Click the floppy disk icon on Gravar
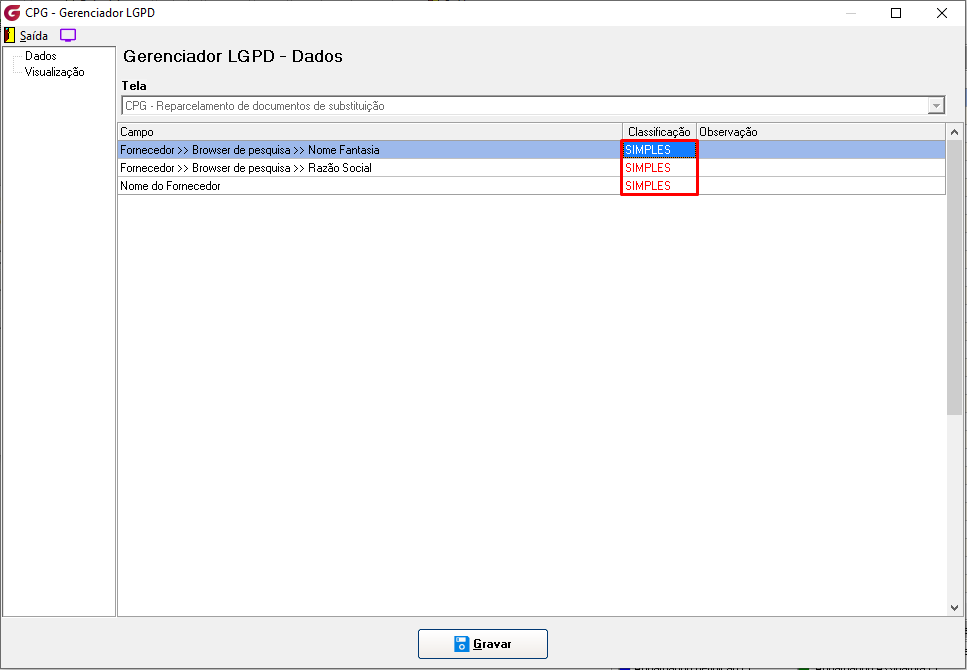The image size is (967, 670). click(461, 644)
